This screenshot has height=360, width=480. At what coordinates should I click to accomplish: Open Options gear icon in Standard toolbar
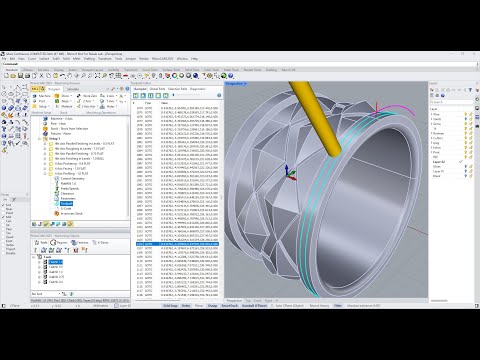point(209,76)
